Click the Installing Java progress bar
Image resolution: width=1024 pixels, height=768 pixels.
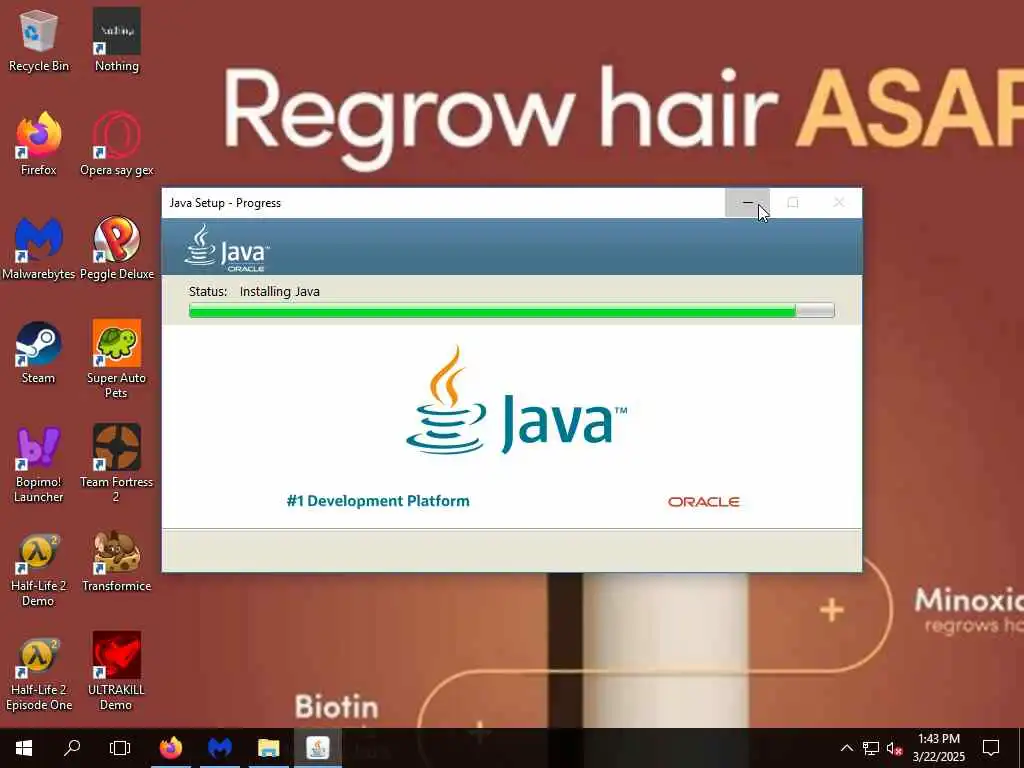[x=511, y=311]
